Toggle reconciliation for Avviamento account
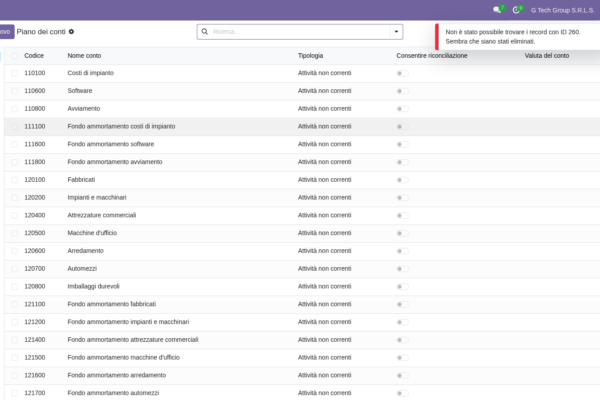The height and width of the screenshot is (400, 600). [x=403, y=109]
